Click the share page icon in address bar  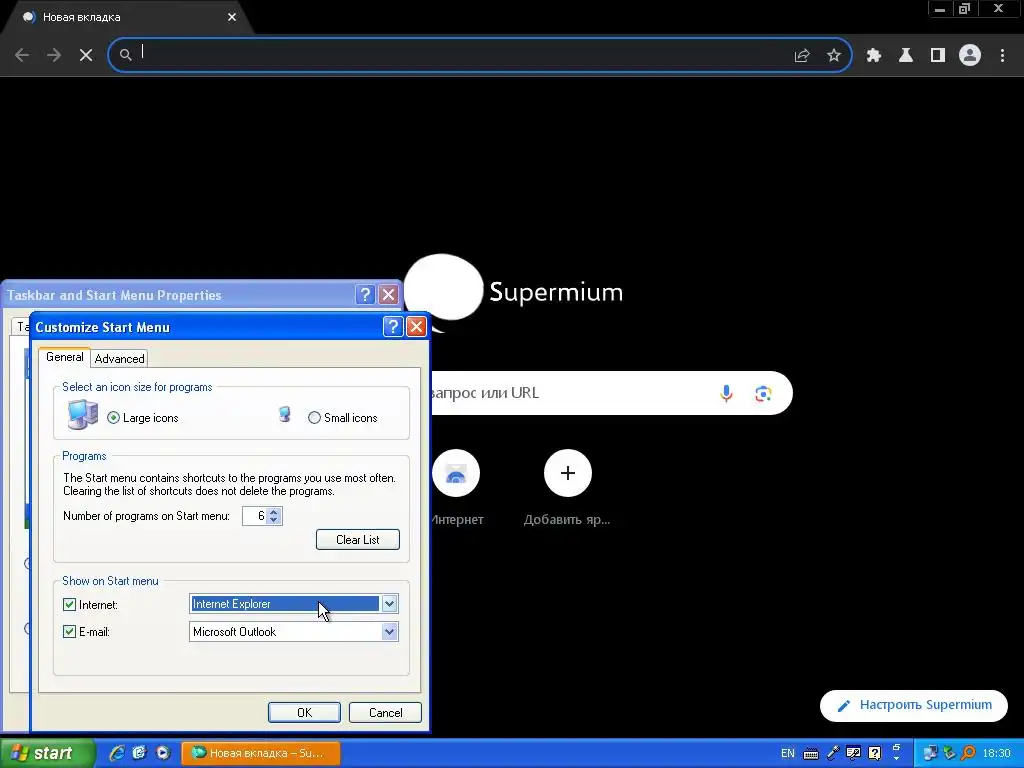tap(802, 56)
